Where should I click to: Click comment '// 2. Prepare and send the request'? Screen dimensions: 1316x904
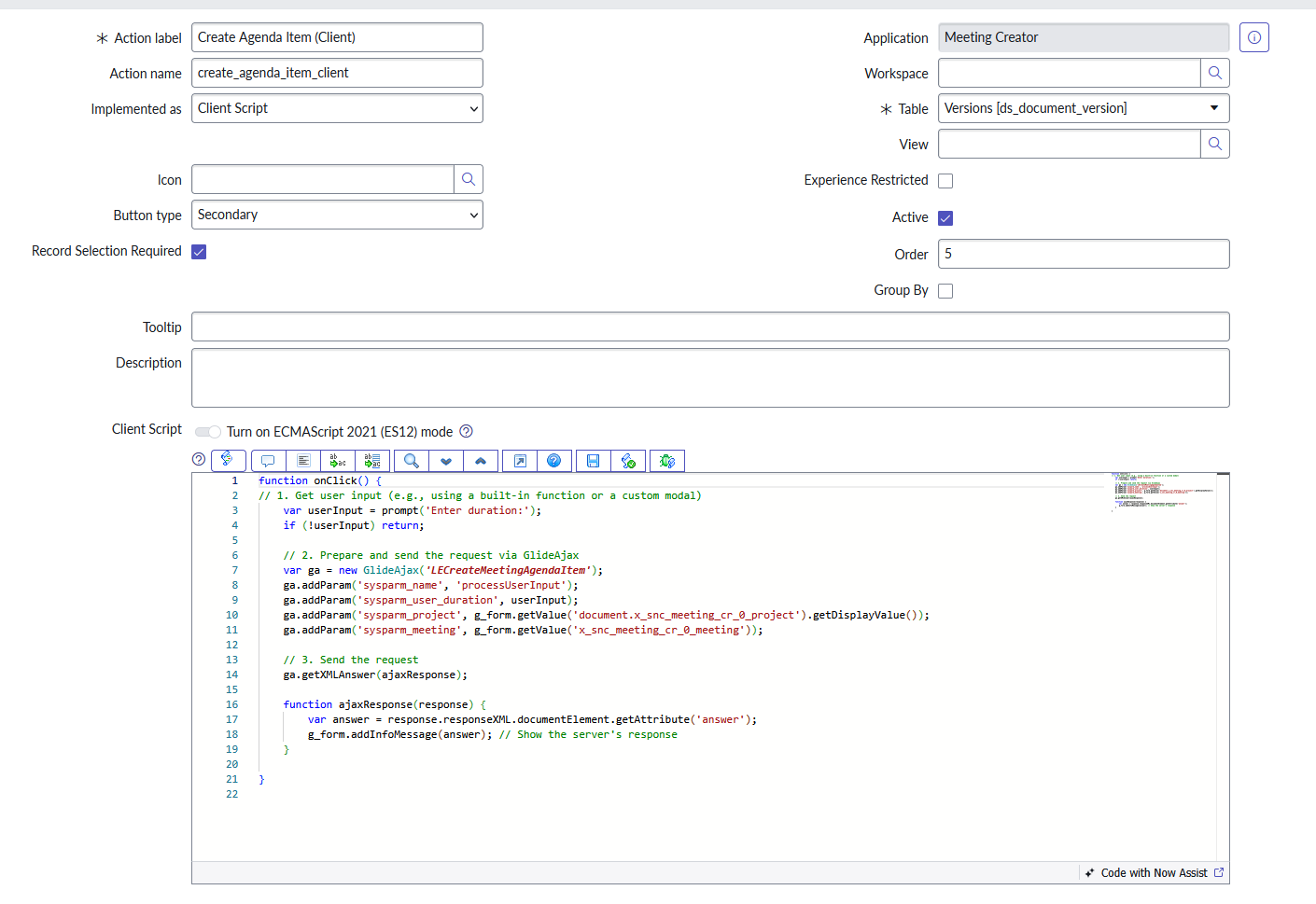431,556
